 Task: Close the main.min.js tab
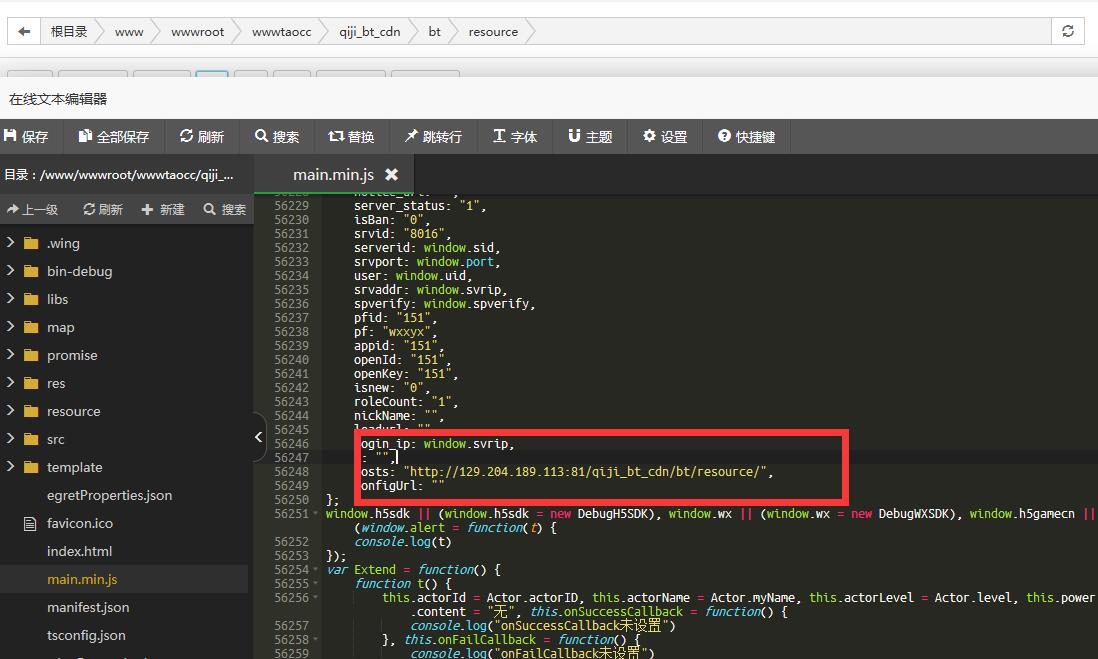392,174
